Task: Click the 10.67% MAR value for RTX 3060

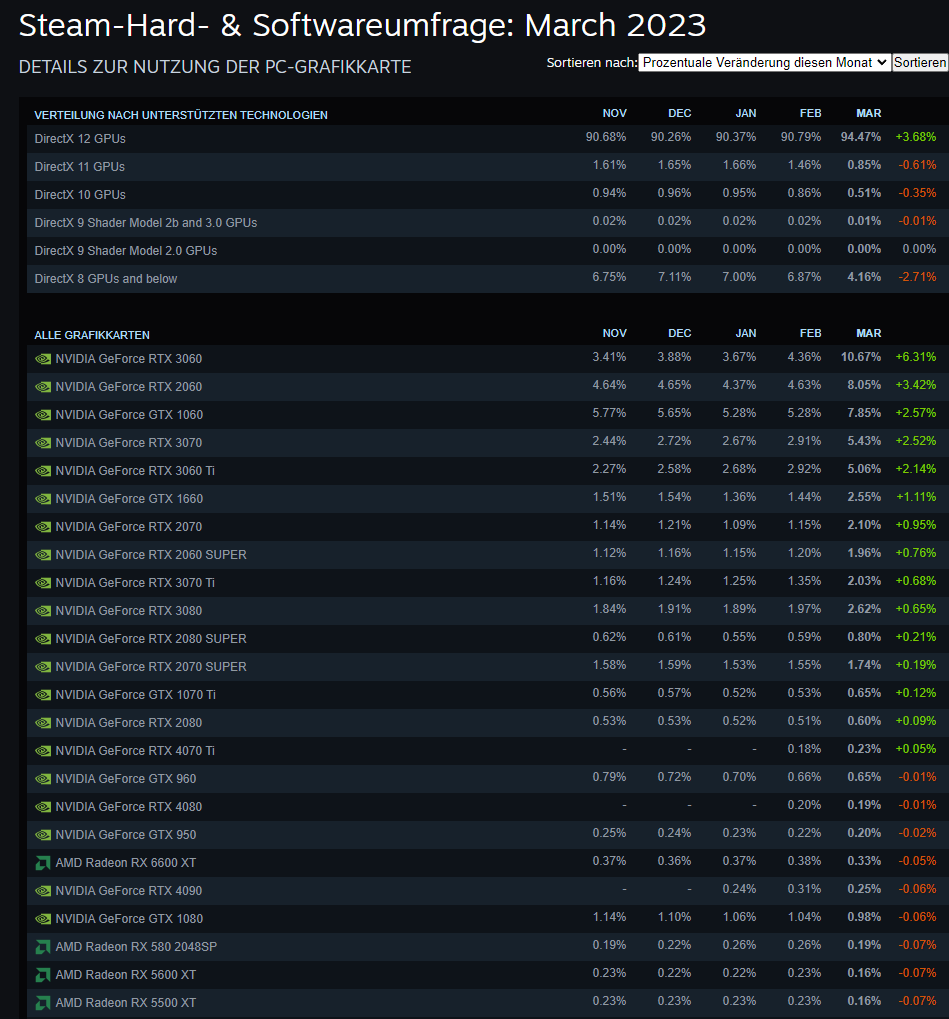Action: pos(861,357)
